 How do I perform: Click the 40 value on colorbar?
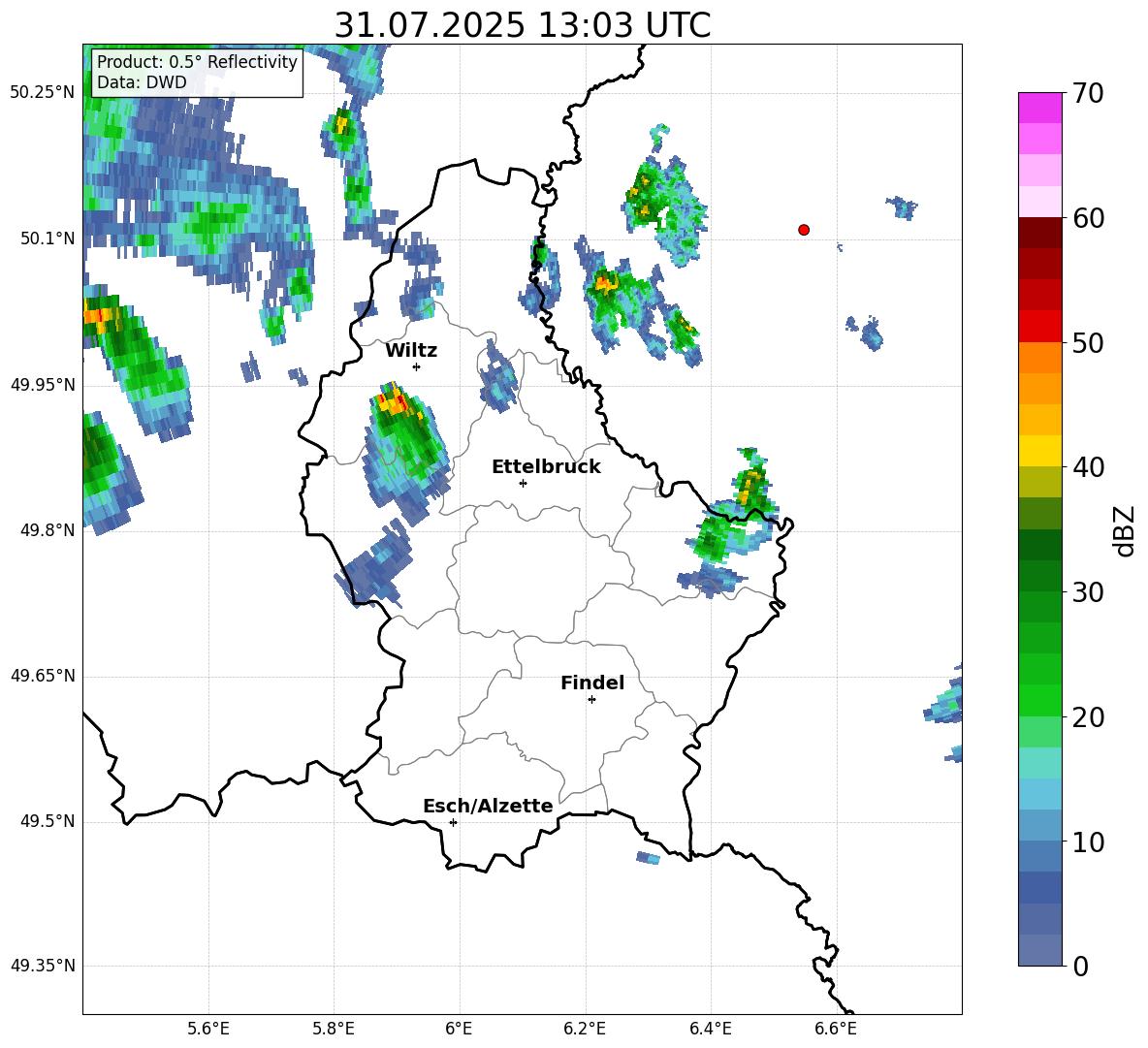pos(1088,467)
